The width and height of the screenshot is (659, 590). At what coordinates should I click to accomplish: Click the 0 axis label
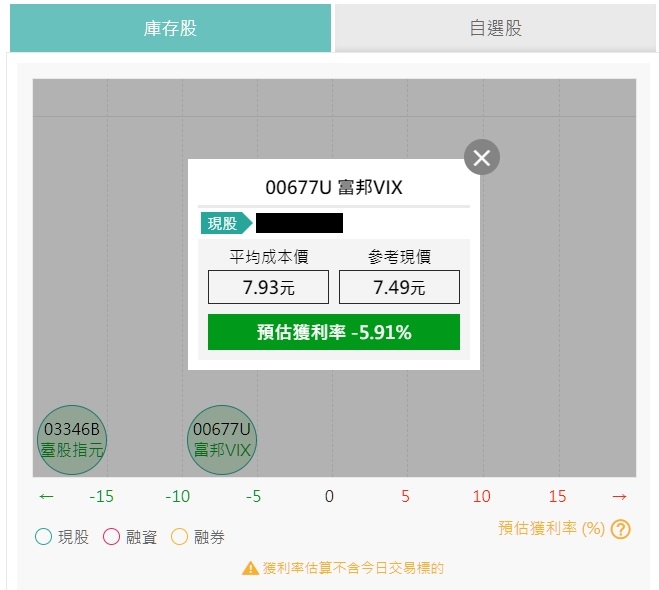click(330, 496)
